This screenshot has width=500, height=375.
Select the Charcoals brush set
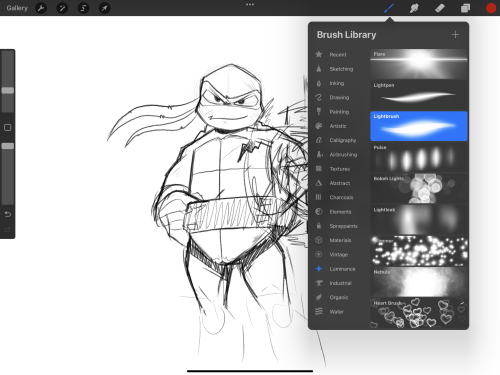click(x=341, y=197)
